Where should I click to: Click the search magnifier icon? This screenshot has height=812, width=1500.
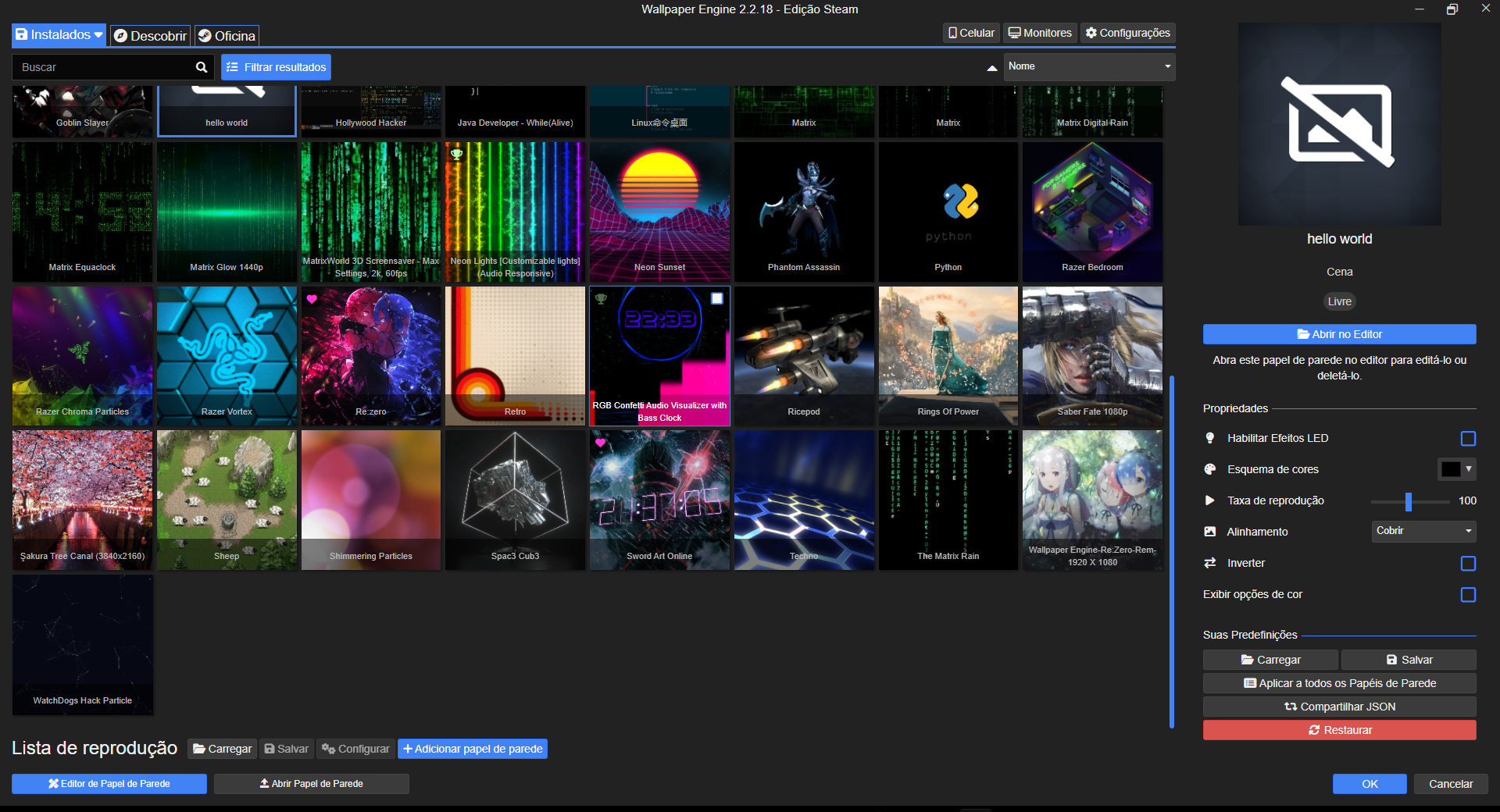point(201,67)
